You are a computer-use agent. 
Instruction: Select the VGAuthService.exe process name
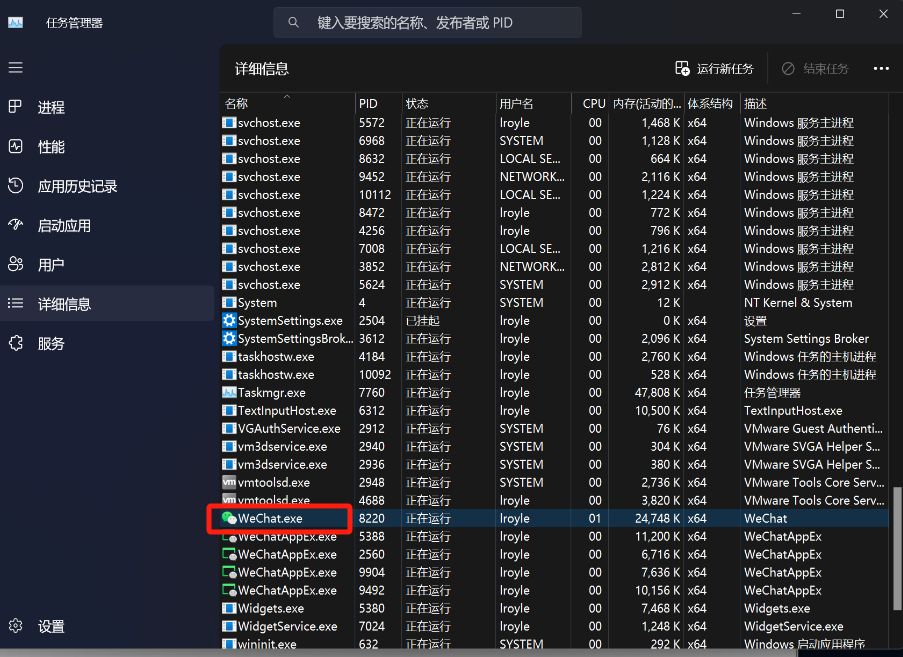tap(289, 428)
